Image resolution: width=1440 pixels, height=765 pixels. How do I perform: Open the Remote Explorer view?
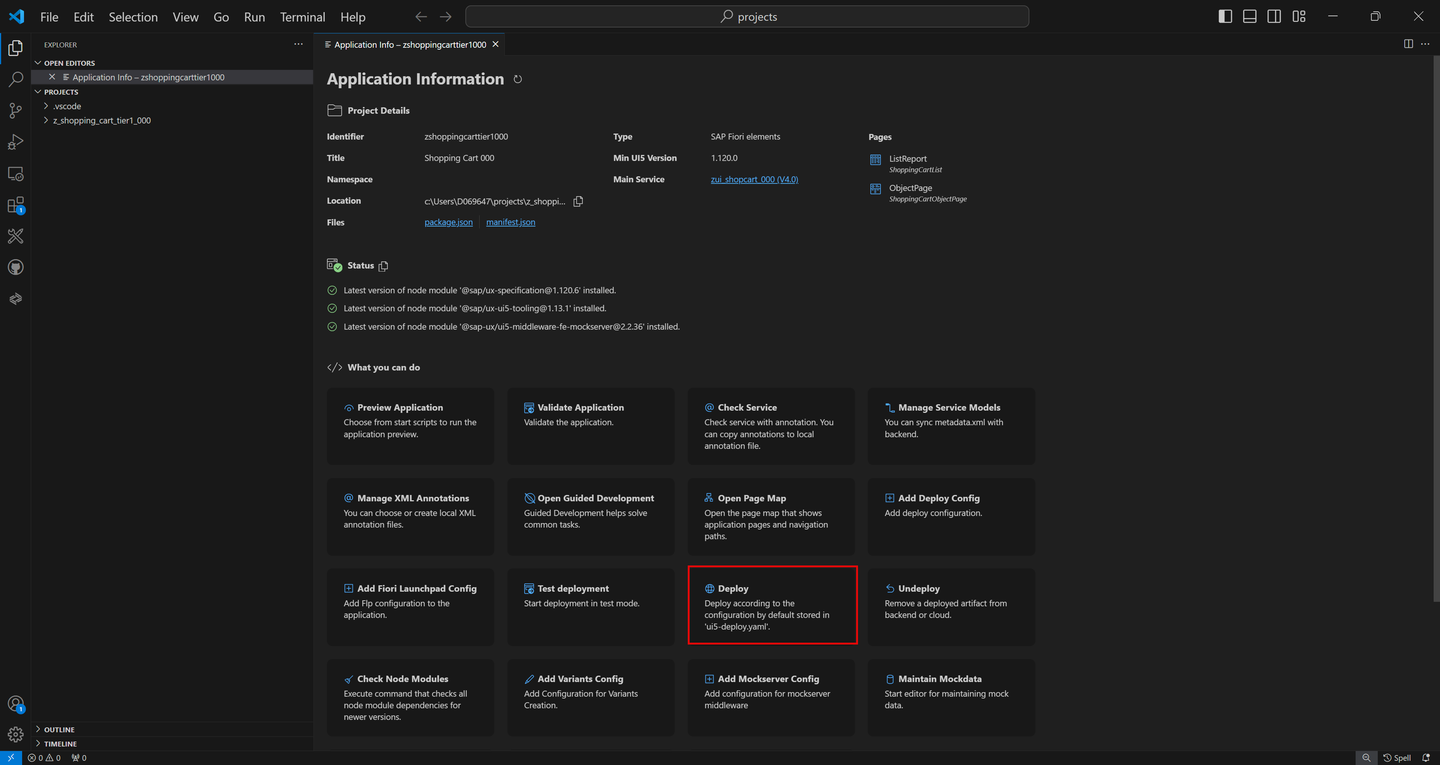pos(15,173)
